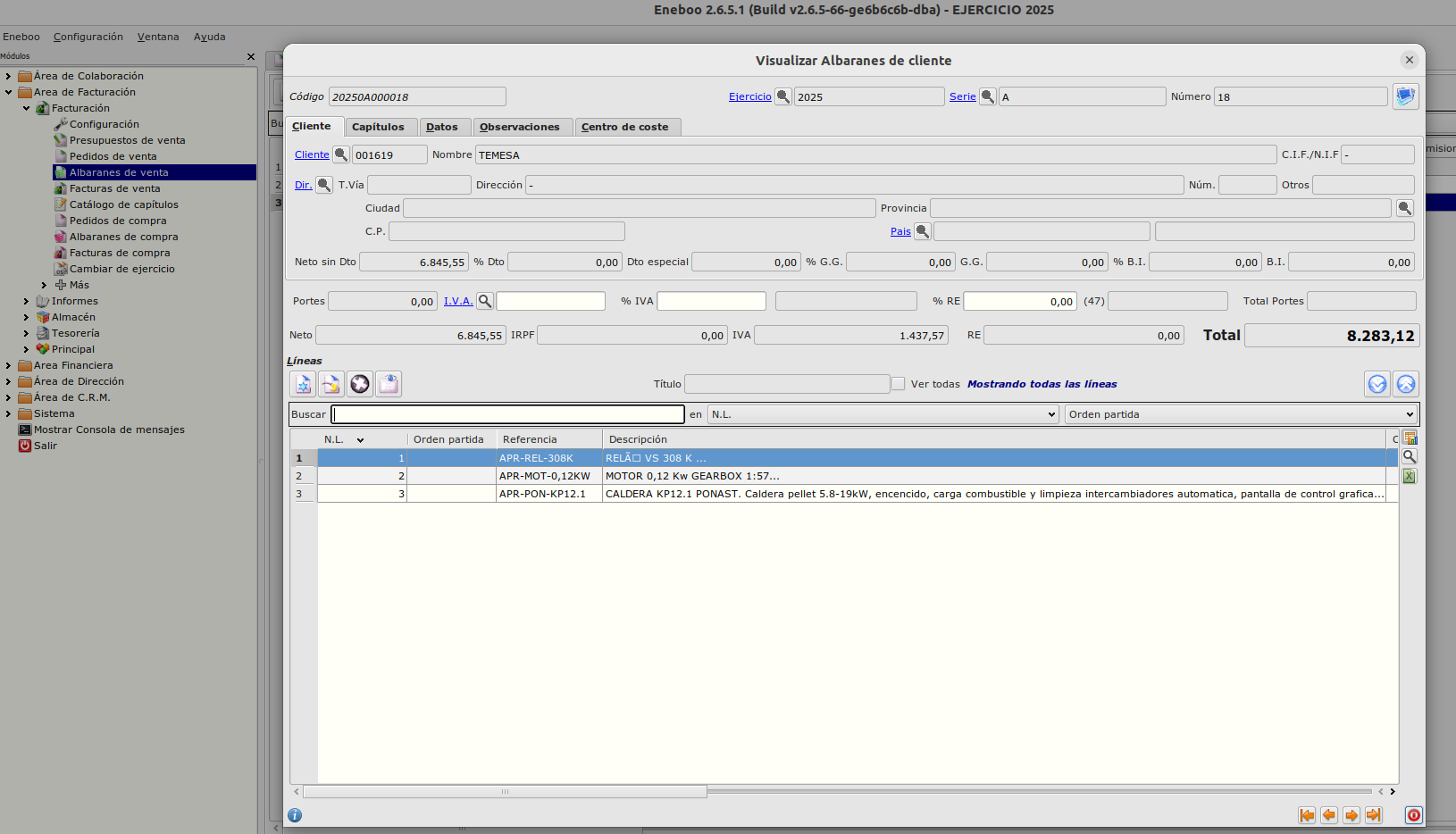Screen dimensions: 1456x834
Task: Click the magnifier icon beside lines grid
Action: tap(1410, 456)
